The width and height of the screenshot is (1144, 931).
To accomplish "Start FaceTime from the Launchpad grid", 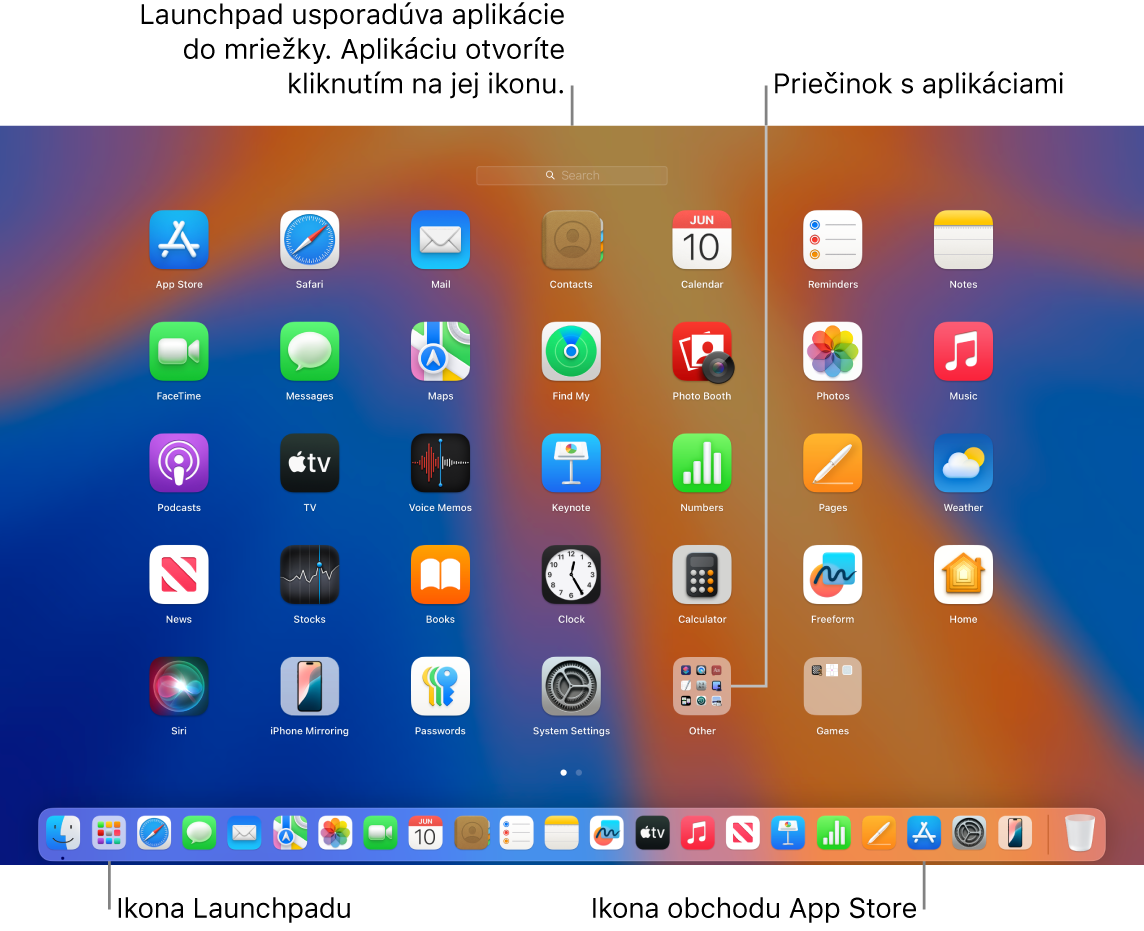I will click(179, 352).
